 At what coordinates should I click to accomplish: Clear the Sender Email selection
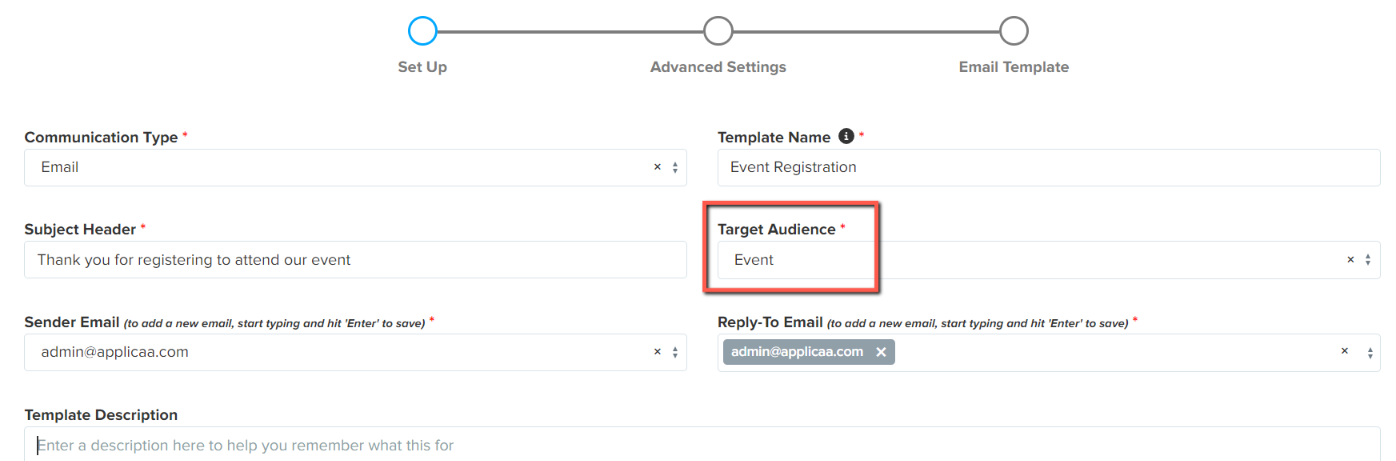[x=657, y=352]
